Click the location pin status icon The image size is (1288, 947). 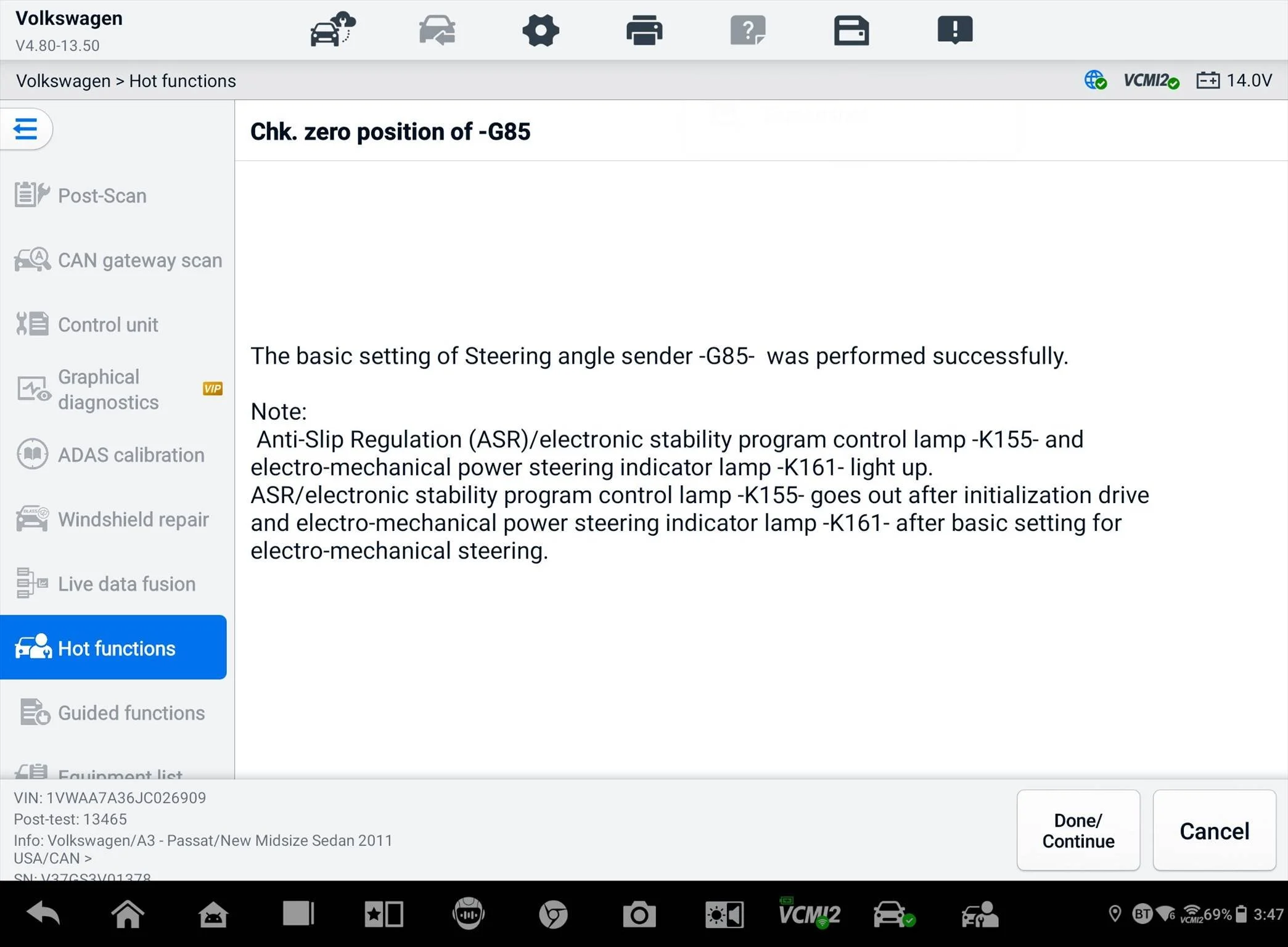(x=1115, y=914)
